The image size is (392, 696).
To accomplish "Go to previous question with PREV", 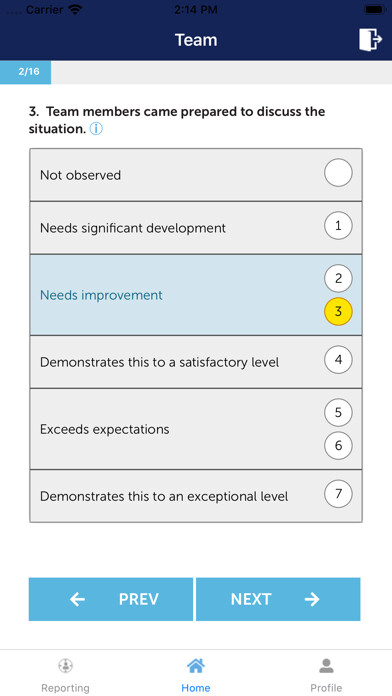I will pos(111,599).
